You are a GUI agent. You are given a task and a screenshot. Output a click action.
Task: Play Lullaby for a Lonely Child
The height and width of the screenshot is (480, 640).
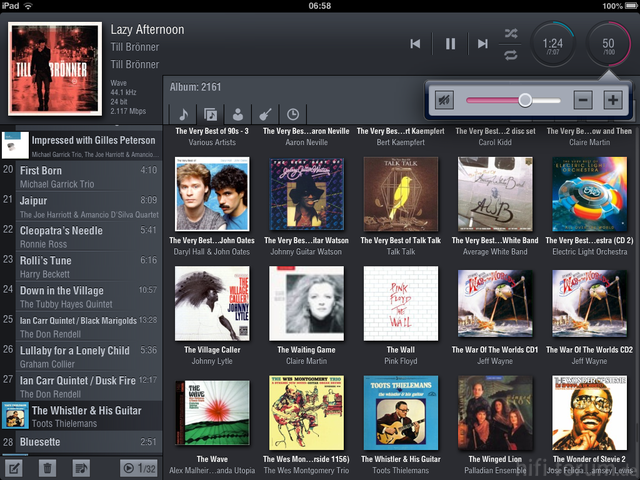[81, 357]
